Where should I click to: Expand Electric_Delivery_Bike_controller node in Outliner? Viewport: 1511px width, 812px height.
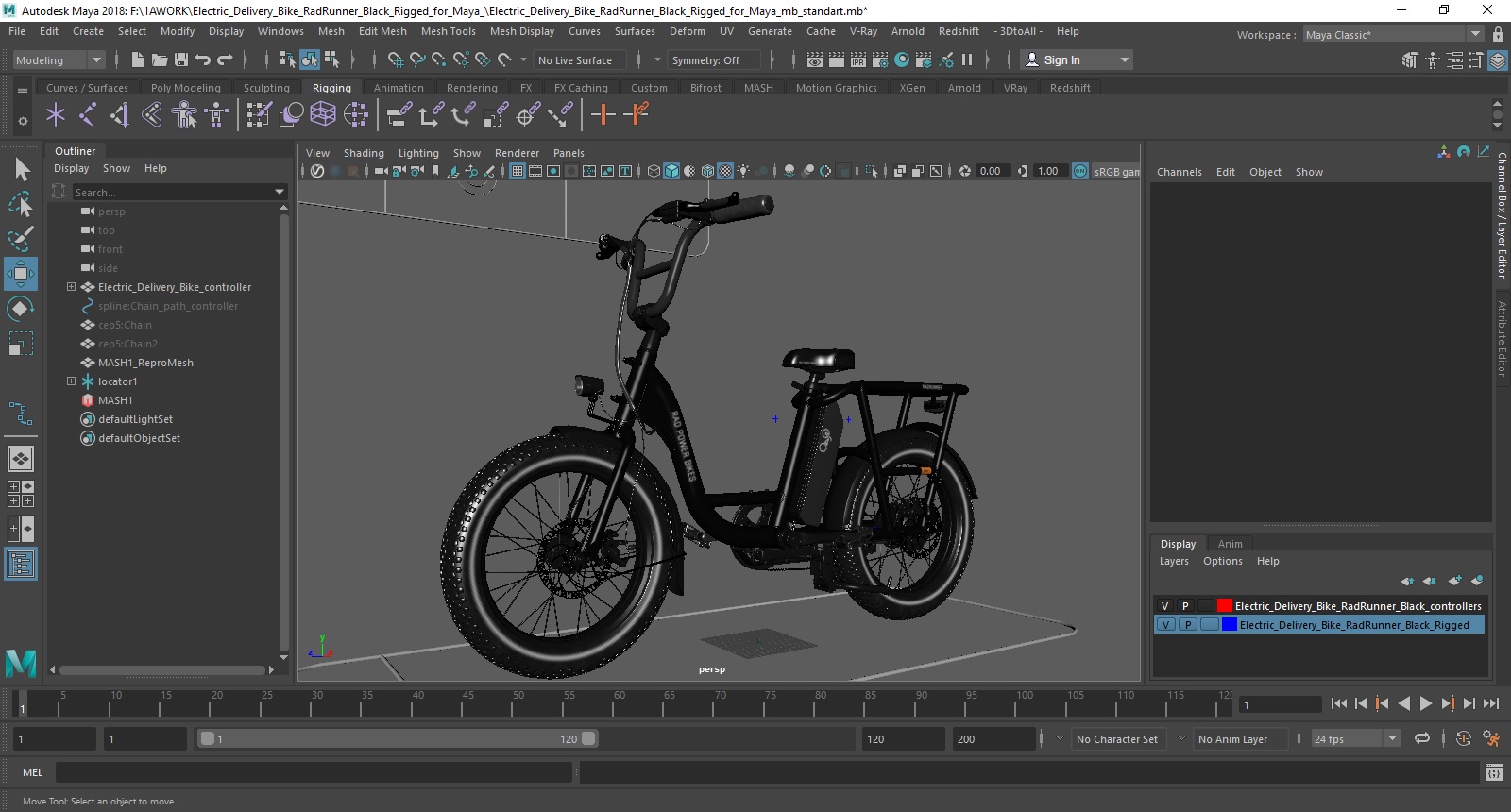pos(71,287)
